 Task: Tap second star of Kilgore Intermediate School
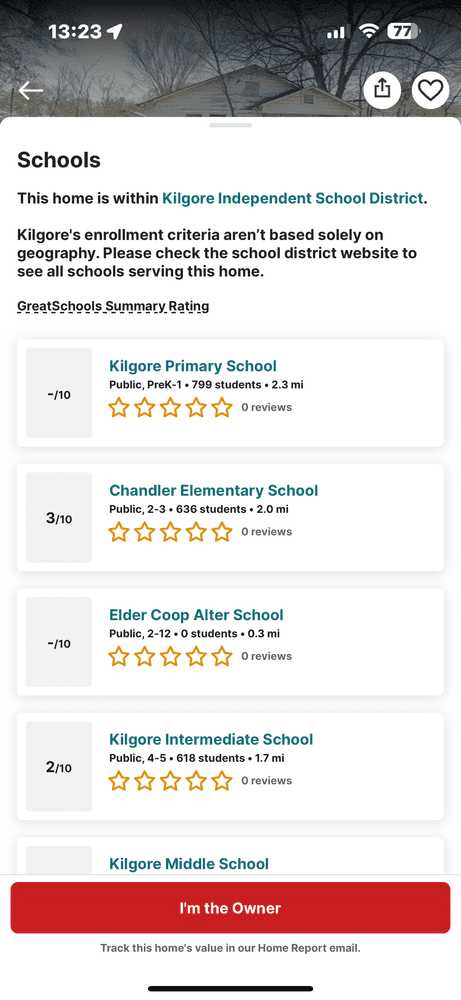[145, 780]
